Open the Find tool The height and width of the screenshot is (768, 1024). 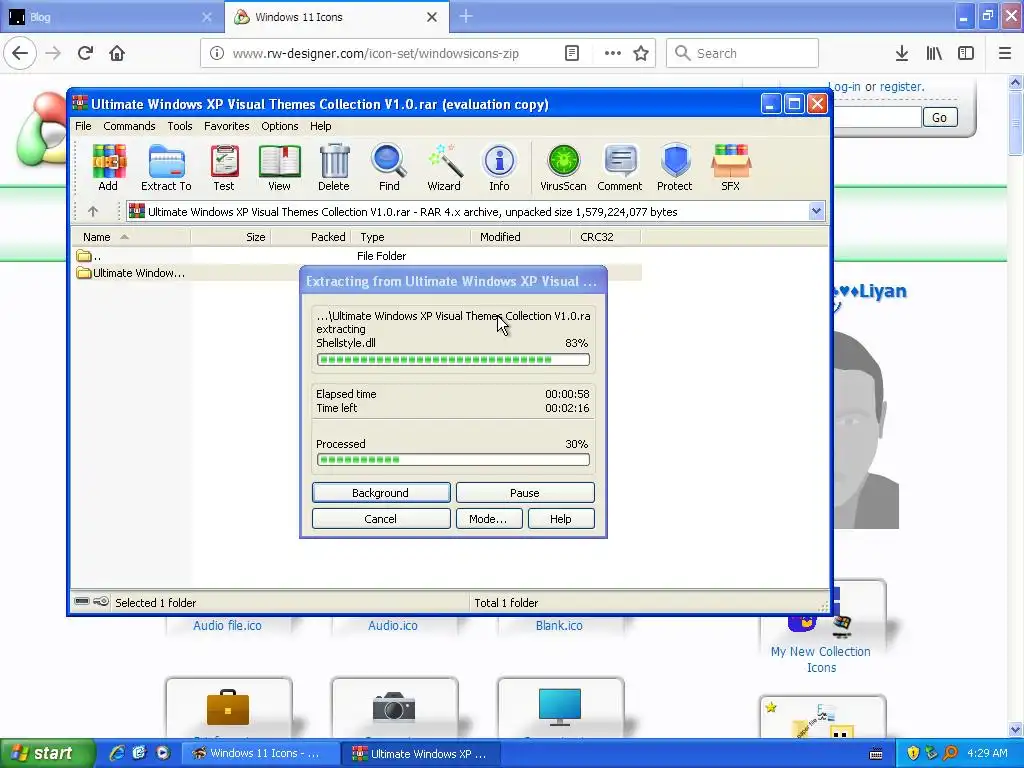[389, 168]
